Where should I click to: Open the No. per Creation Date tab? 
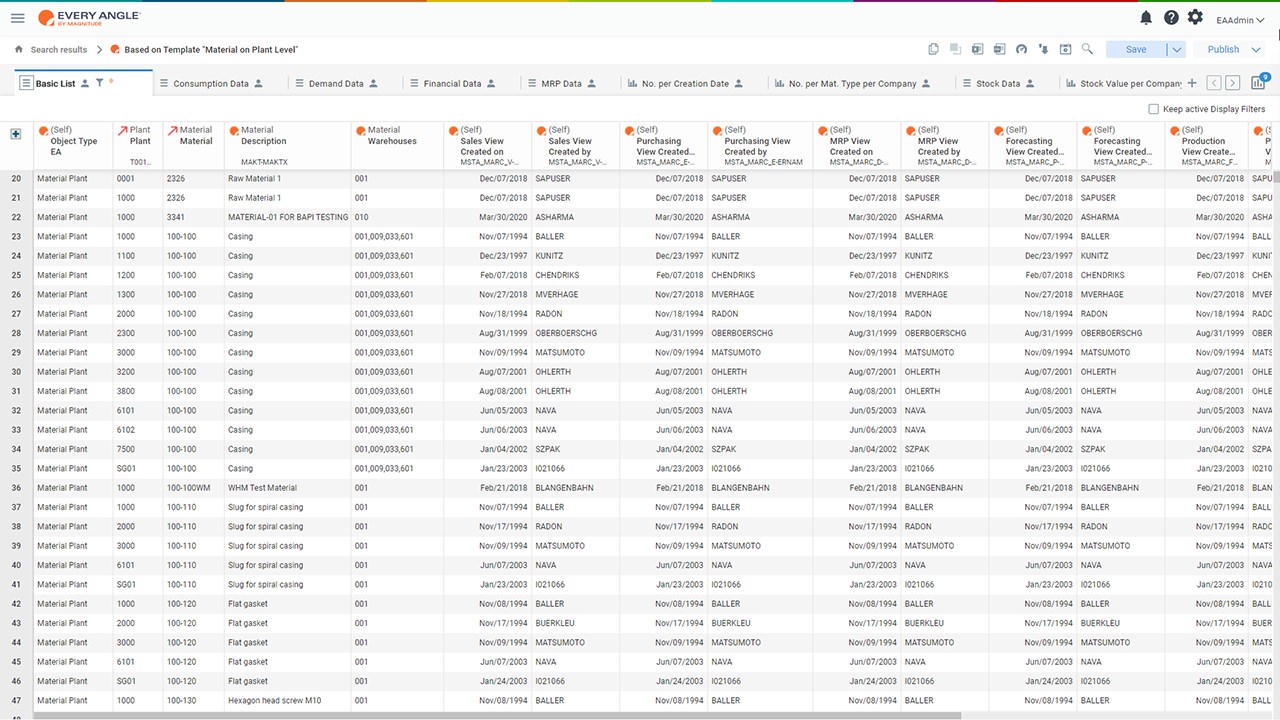(685, 84)
